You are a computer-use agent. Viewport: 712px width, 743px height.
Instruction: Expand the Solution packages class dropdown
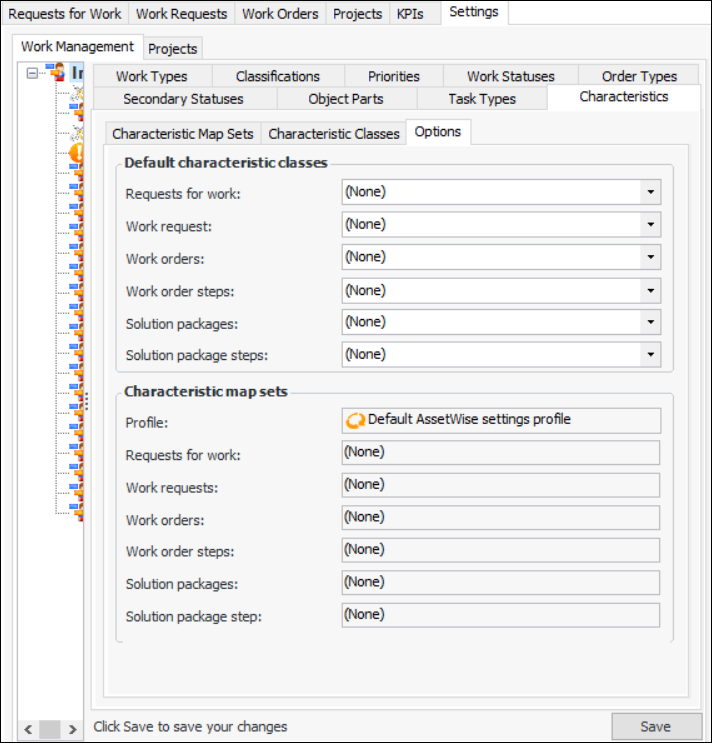click(650, 322)
